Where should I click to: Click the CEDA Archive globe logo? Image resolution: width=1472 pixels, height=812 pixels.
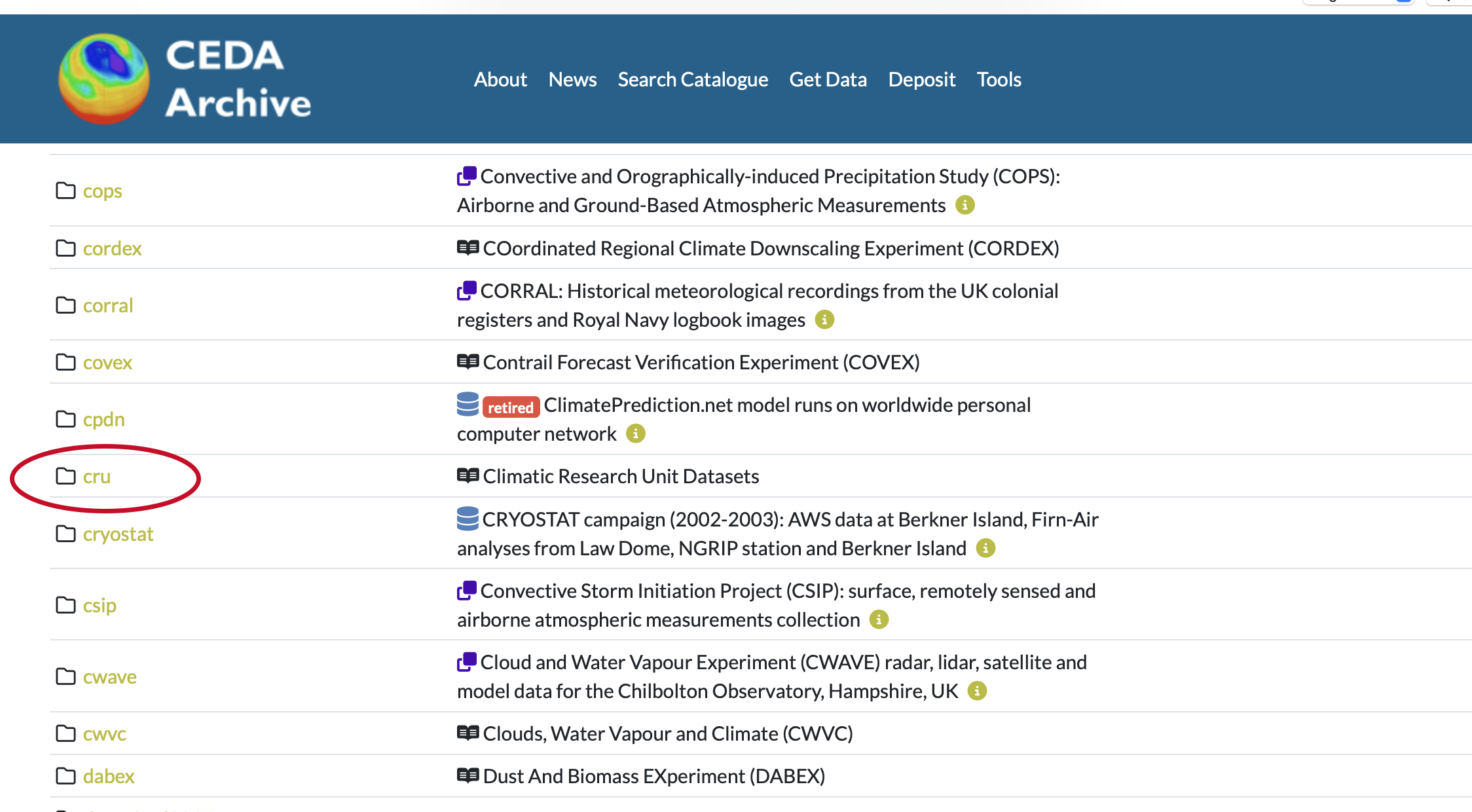coord(104,79)
